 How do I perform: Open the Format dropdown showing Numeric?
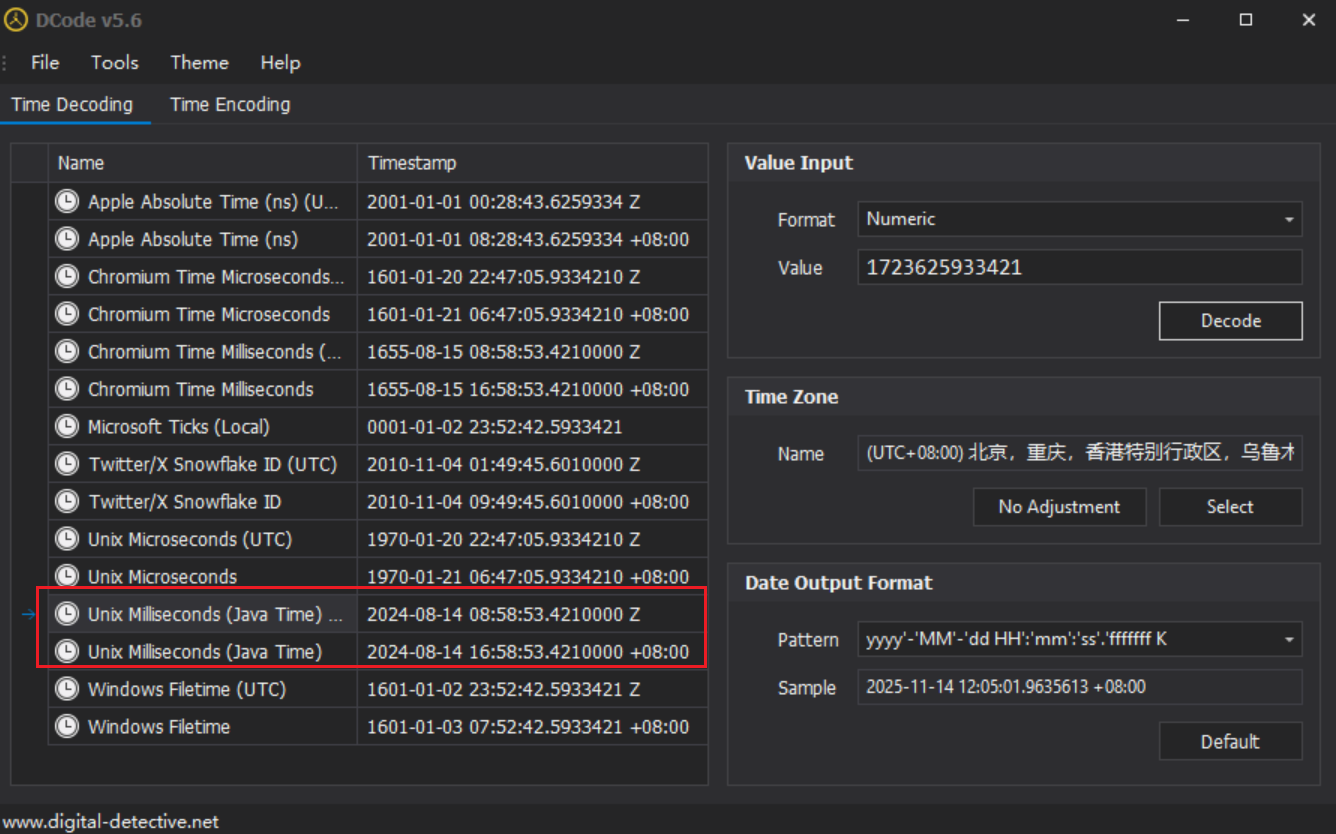(x=1079, y=219)
